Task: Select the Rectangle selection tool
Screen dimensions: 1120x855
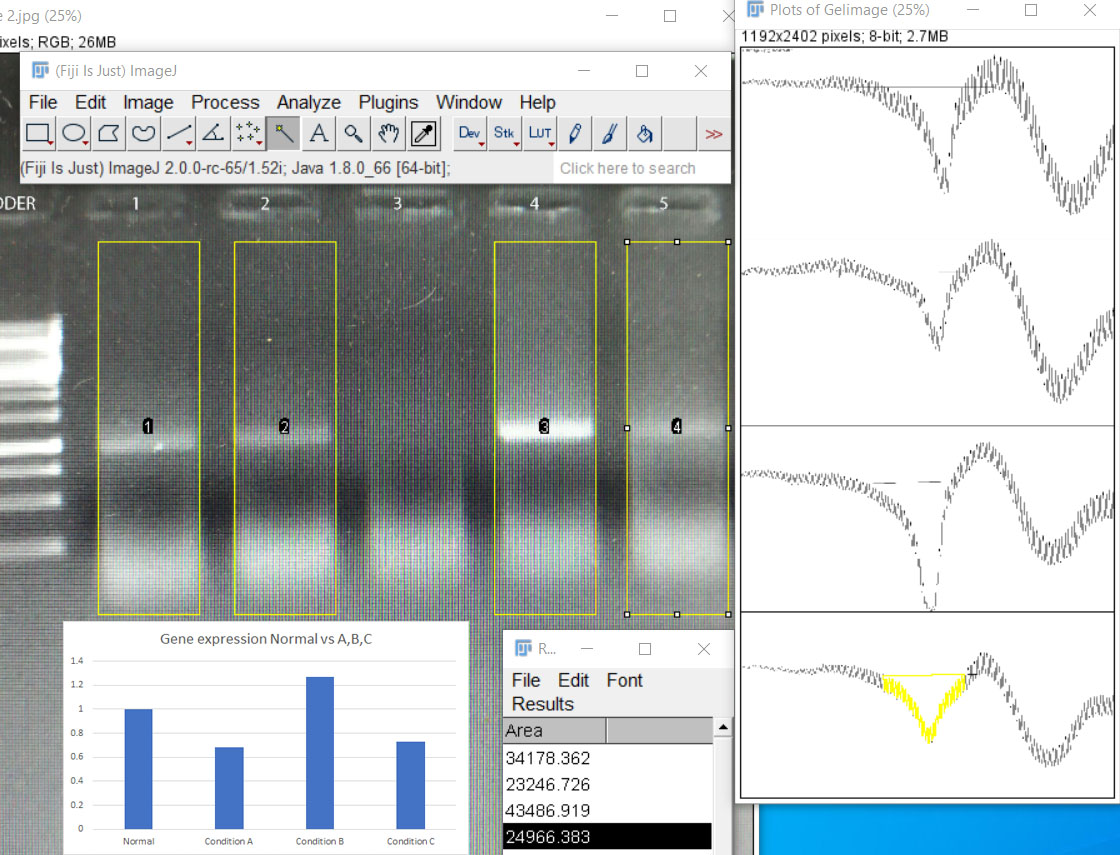Action: coord(39,134)
